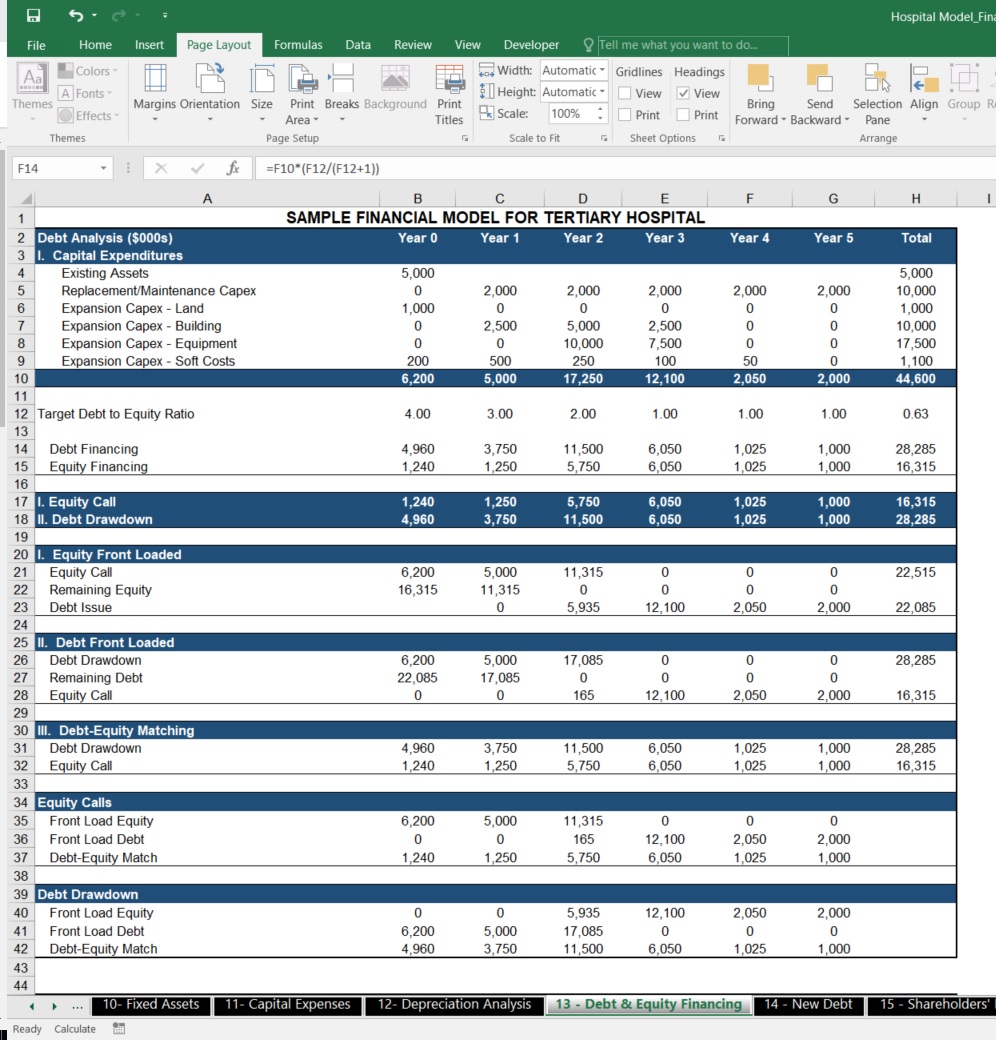Open the 14 - New Debt sheet
Image resolution: width=996 pixels, height=1040 pixels.
(808, 1004)
